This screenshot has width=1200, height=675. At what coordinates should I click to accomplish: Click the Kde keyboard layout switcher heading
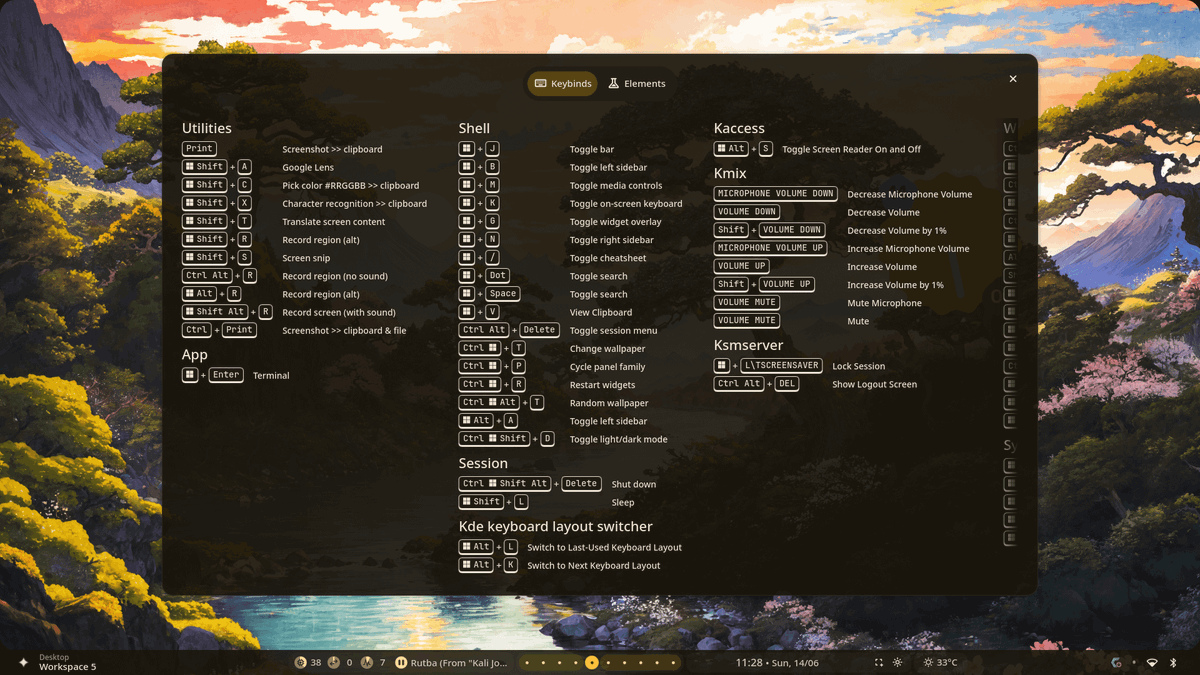pyautogui.click(x=556, y=526)
